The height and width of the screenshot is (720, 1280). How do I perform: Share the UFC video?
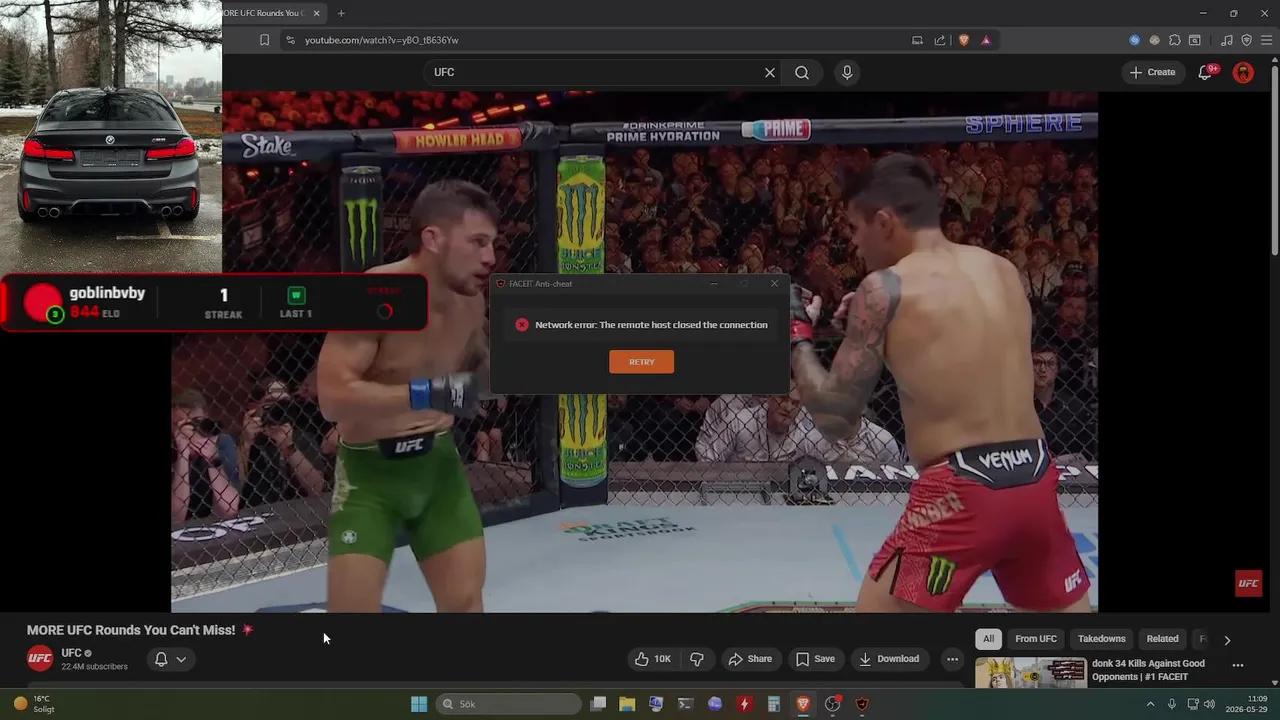point(750,659)
